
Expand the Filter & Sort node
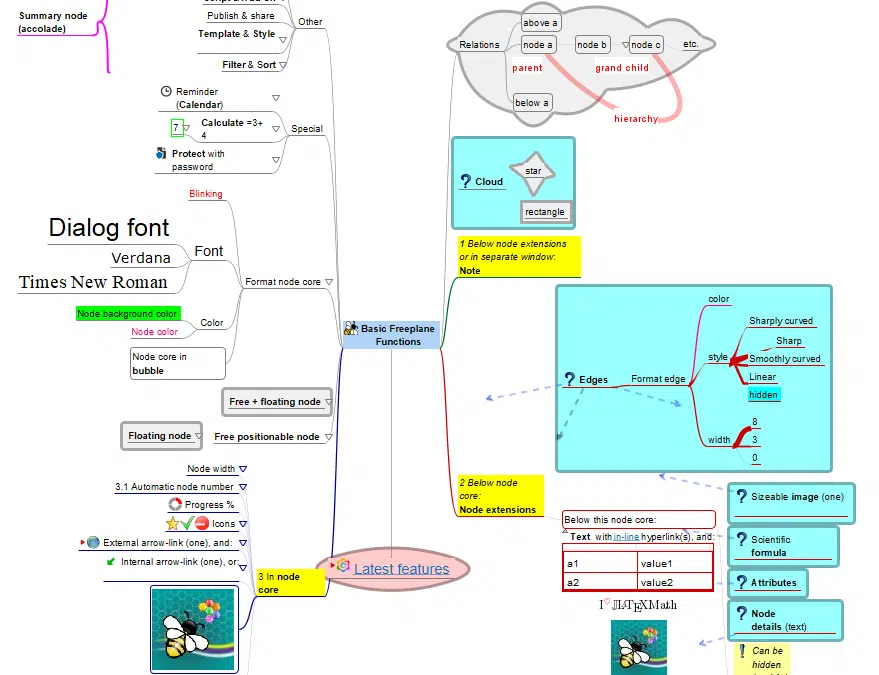(284, 65)
